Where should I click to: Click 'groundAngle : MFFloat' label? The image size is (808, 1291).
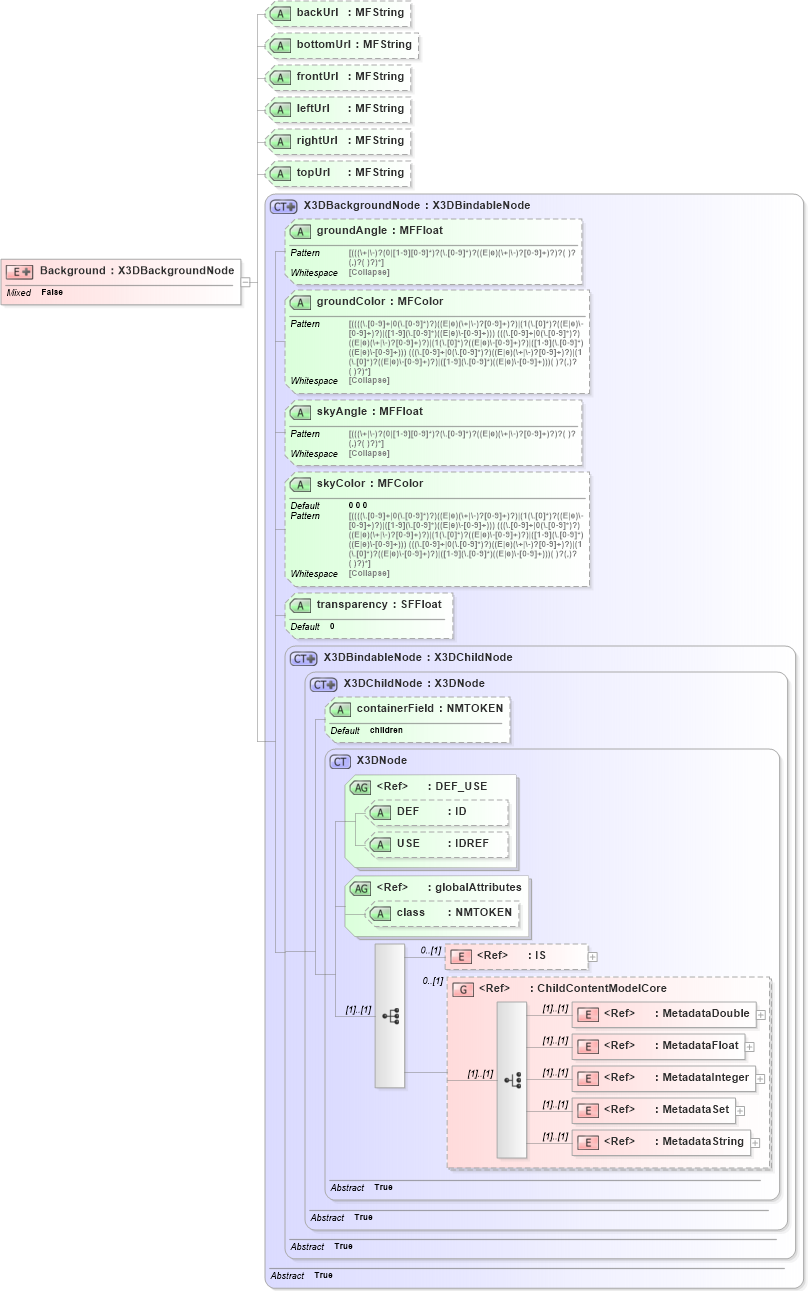point(380,231)
